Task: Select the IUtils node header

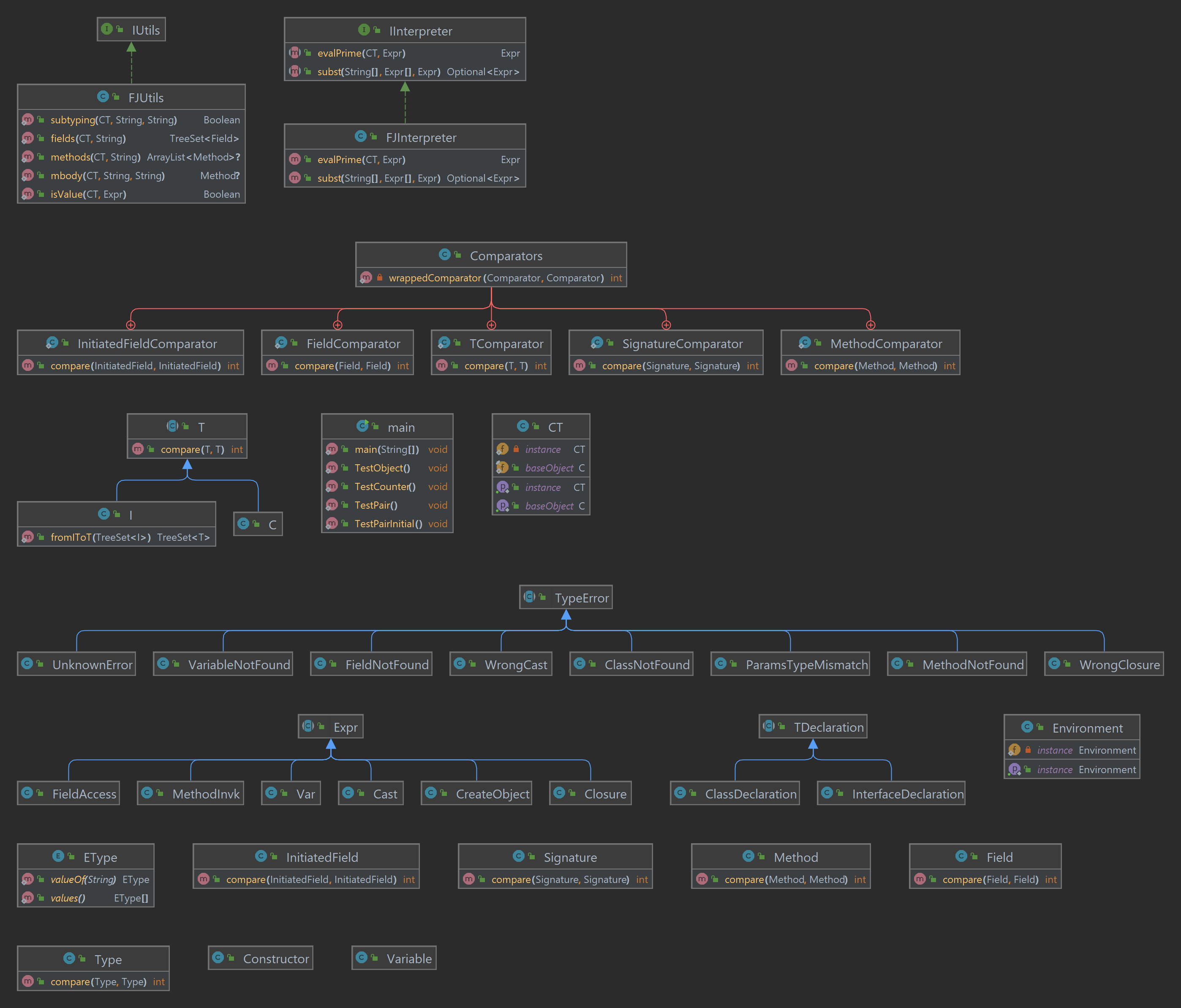Action: [x=131, y=30]
